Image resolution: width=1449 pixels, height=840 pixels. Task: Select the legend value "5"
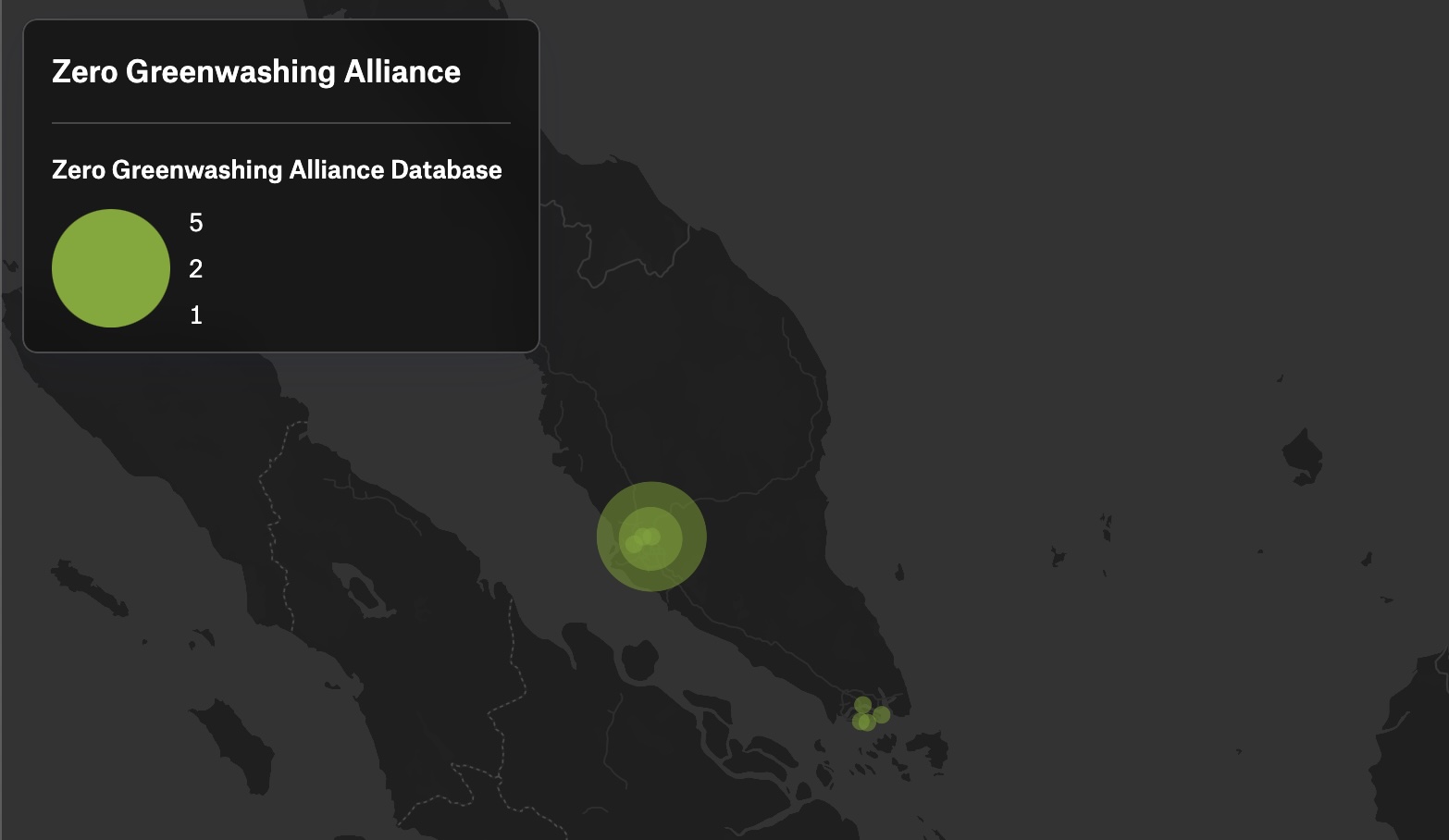point(195,223)
